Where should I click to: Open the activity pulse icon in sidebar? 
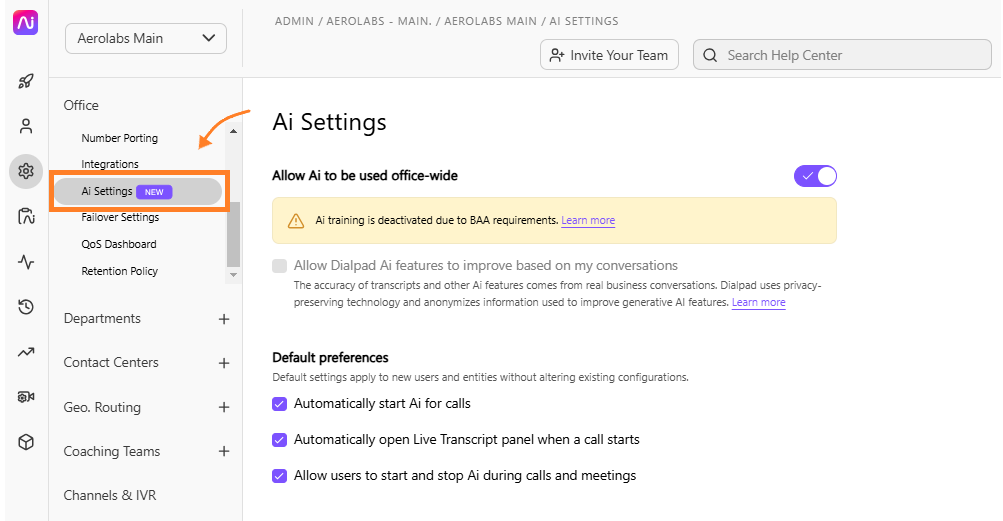26,262
